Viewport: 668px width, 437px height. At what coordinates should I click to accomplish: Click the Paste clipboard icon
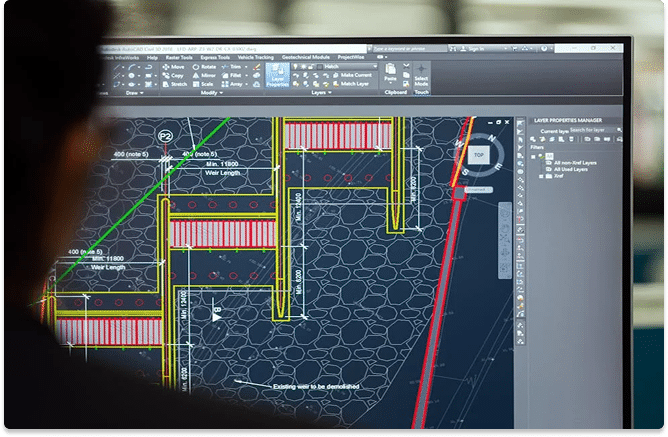(x=391, y=76)
